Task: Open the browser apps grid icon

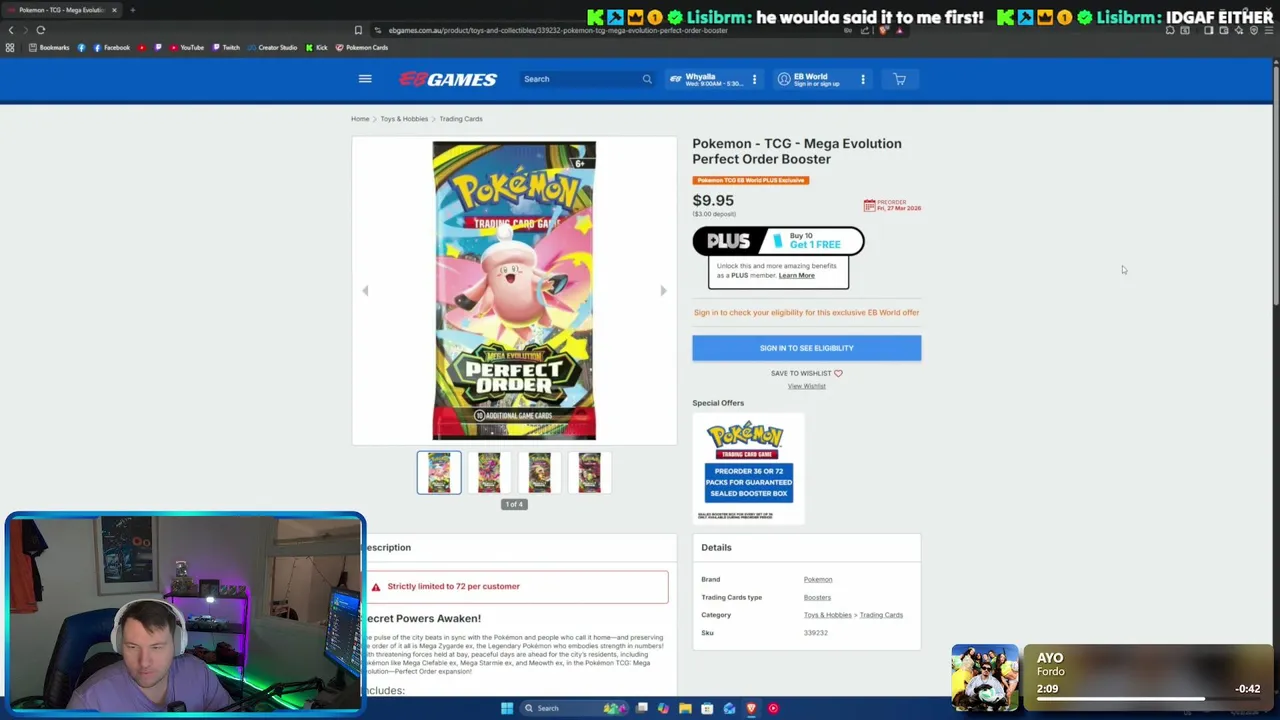Action: 10,47
